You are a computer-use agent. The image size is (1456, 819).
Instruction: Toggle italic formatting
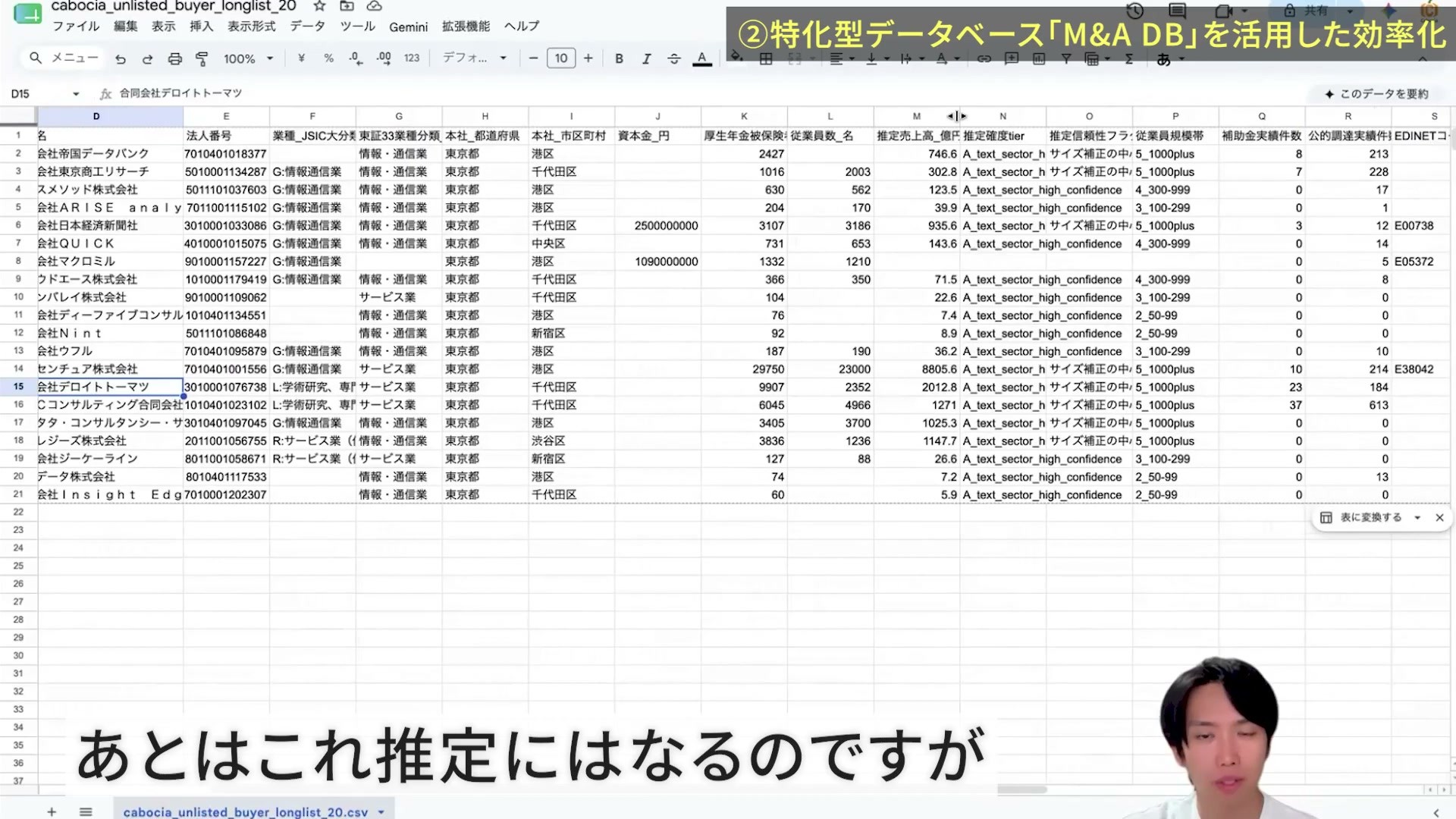pyautogui.click(x=647, y=58)
